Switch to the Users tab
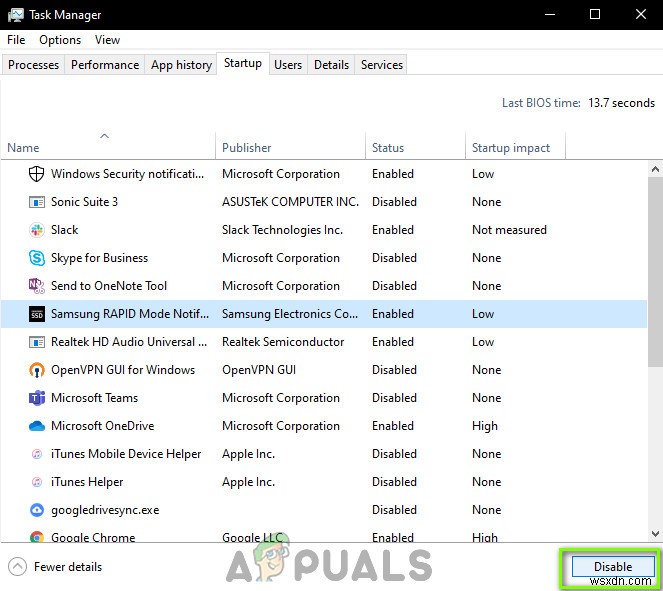 288,65
